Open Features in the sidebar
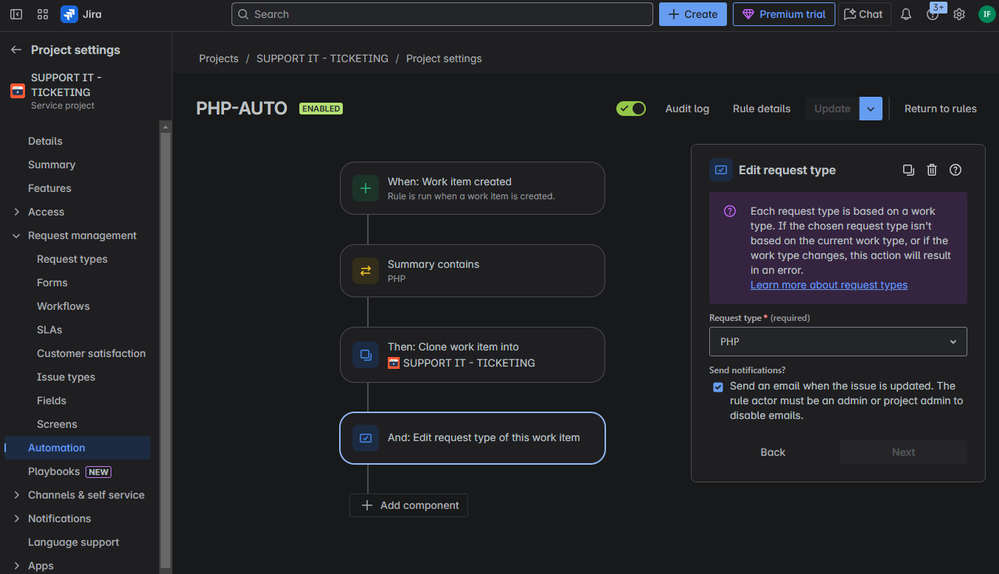The image size is (999, 574). pos(50,189)
